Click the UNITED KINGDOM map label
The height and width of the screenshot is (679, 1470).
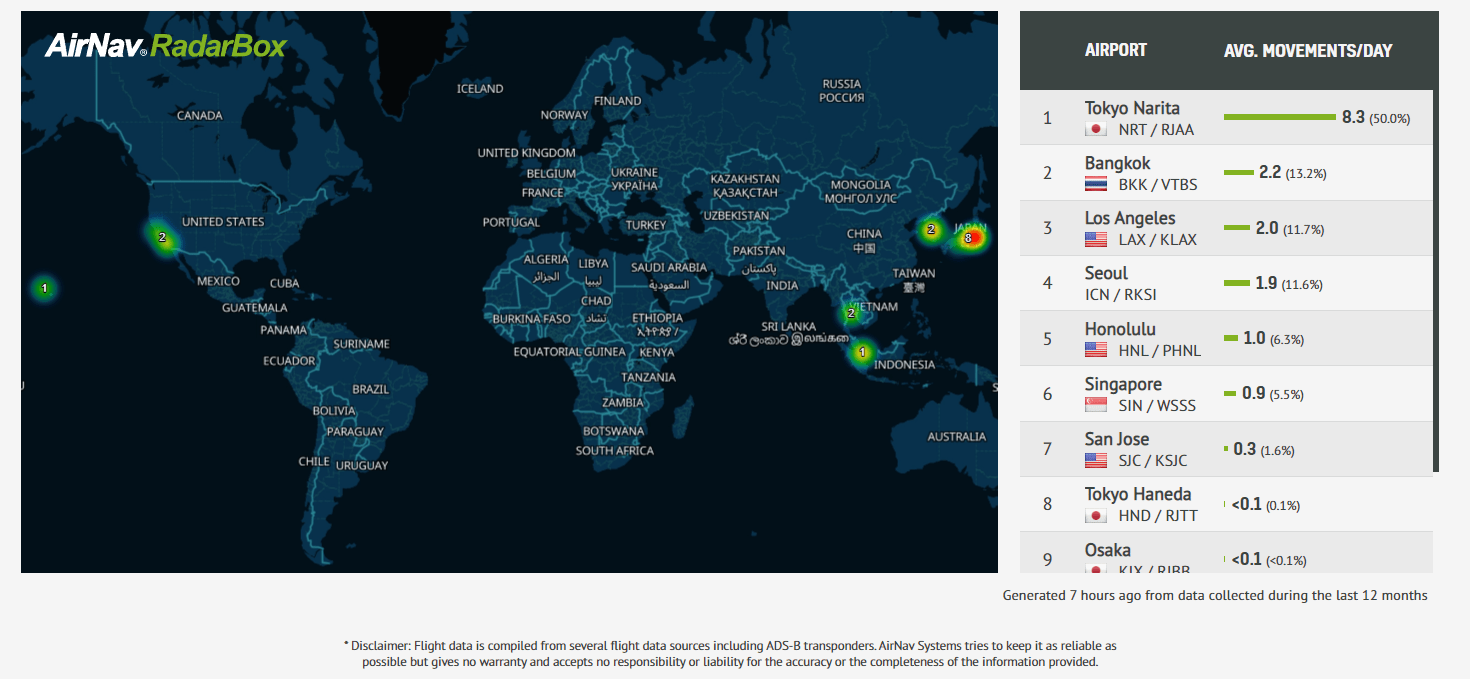[x=527, y=153]
